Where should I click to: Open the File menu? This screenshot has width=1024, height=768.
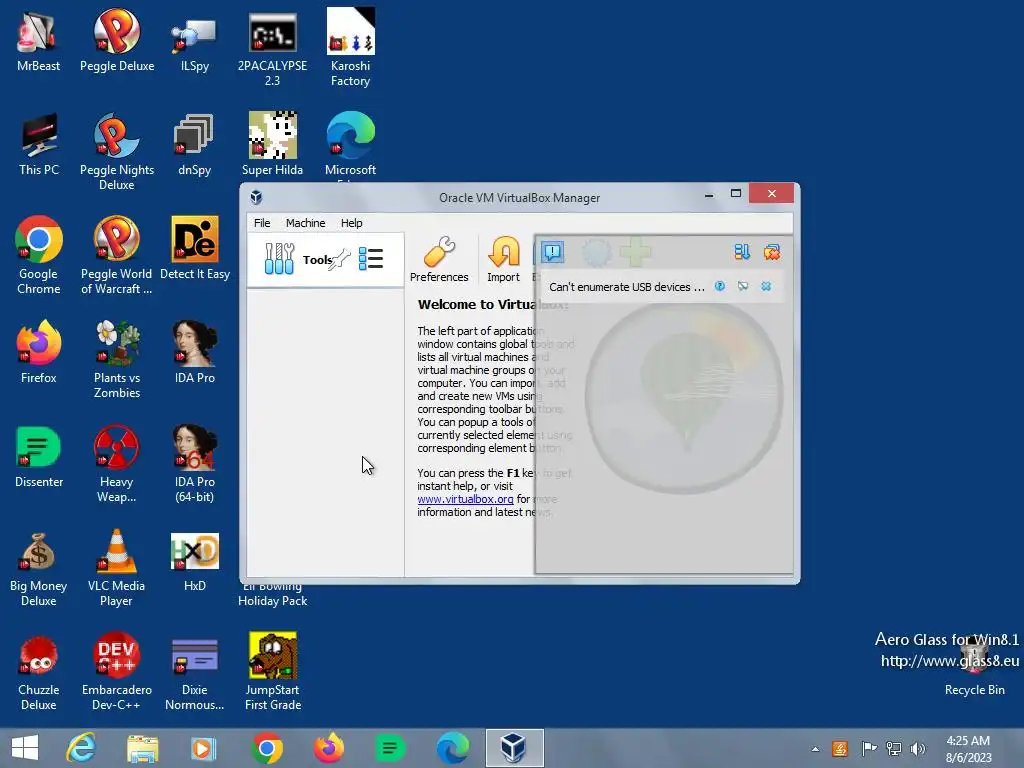262,223
